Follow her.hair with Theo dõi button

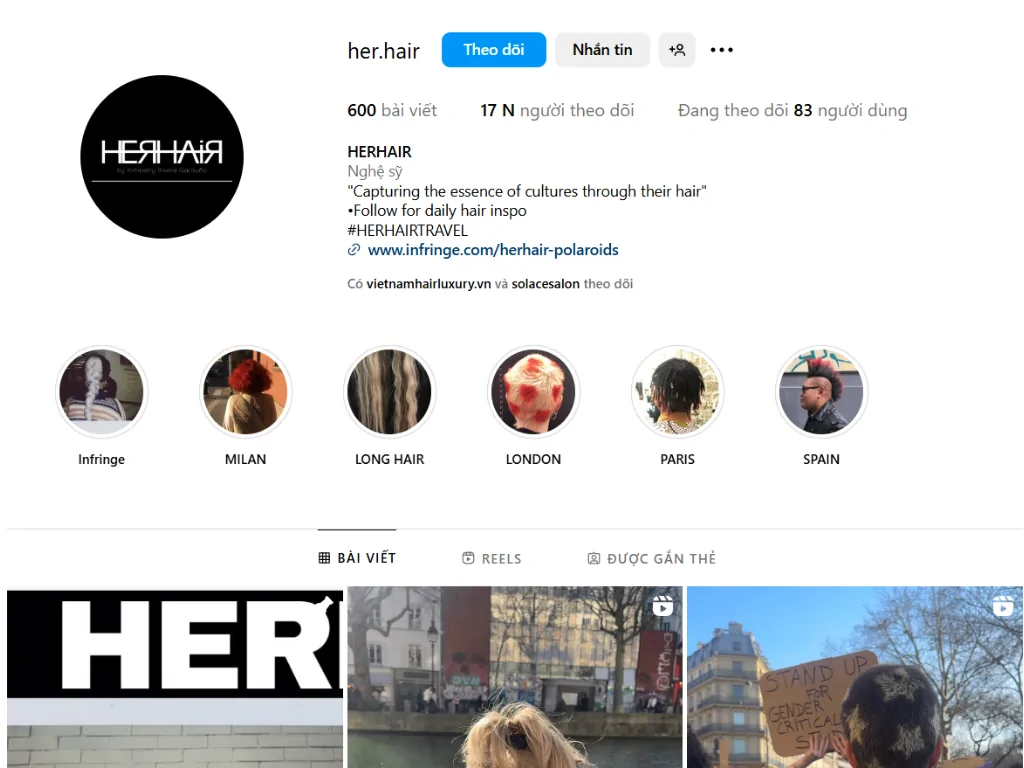(494, 50)
